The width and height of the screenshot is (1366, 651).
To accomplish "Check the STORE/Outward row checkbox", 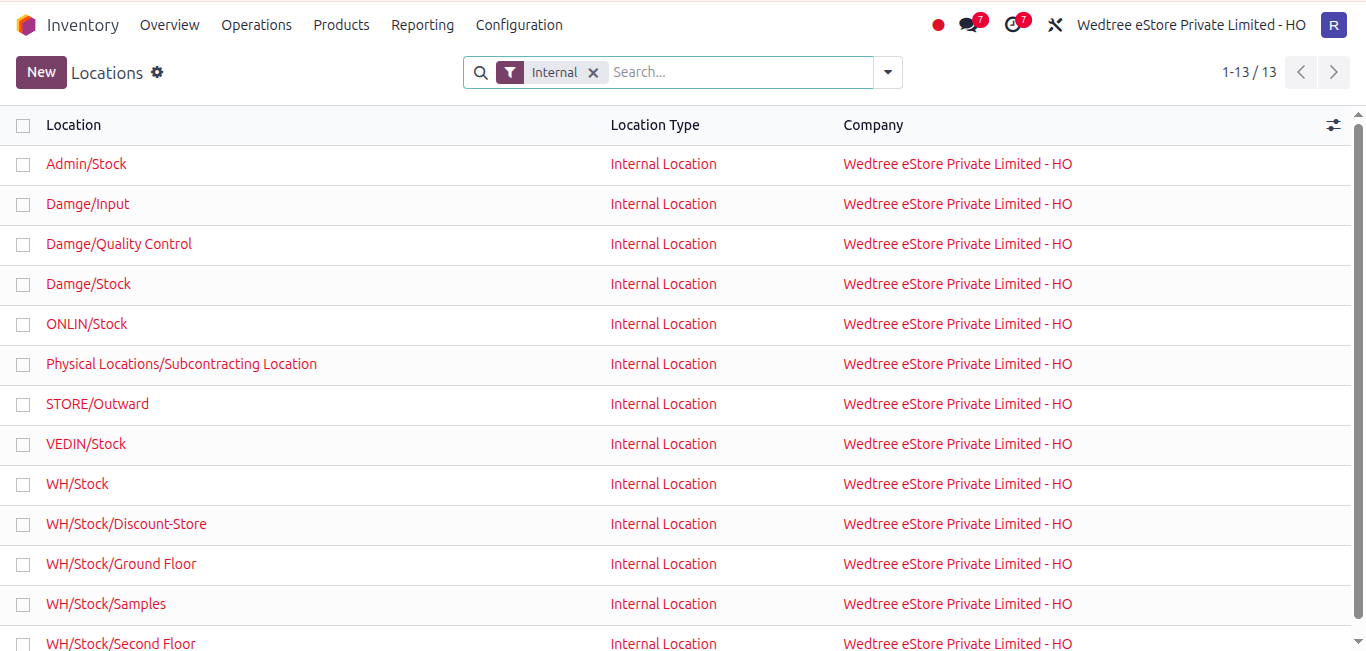I will (23, 405).
